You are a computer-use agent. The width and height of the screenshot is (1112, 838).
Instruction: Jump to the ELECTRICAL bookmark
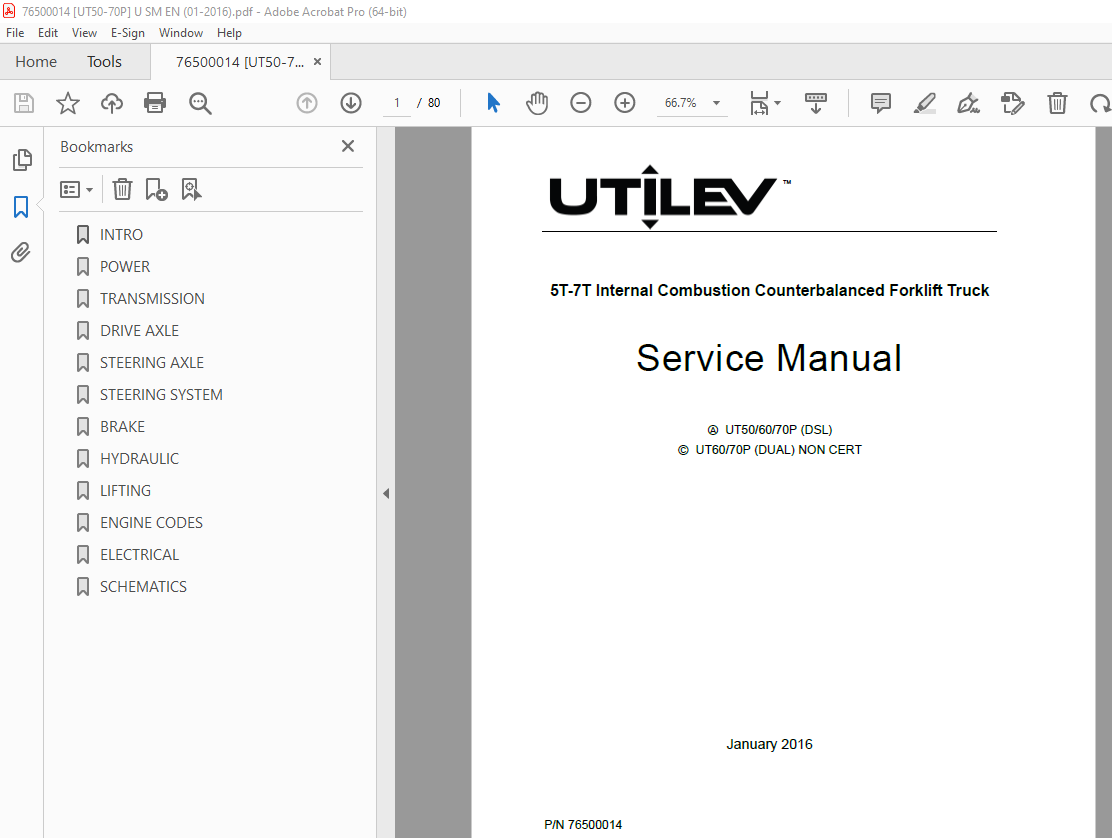140,554
